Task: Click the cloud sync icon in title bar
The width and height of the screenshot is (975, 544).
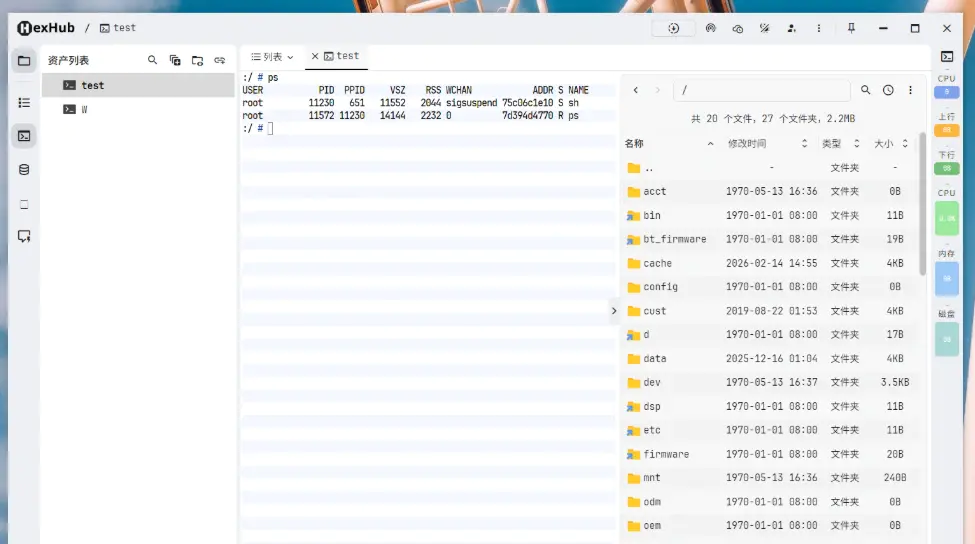Action: (738, 28)
